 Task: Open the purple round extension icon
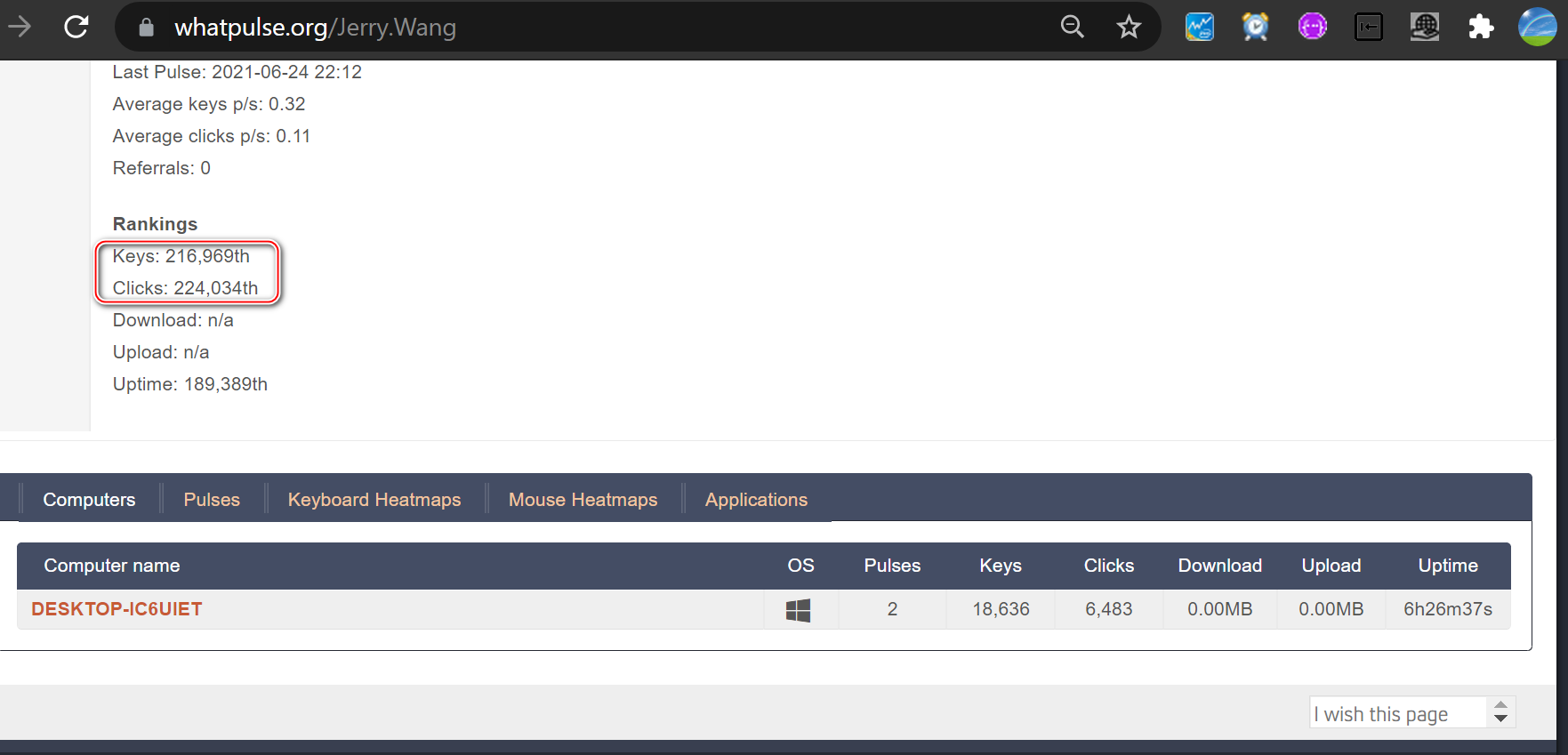pos(1312,27)
